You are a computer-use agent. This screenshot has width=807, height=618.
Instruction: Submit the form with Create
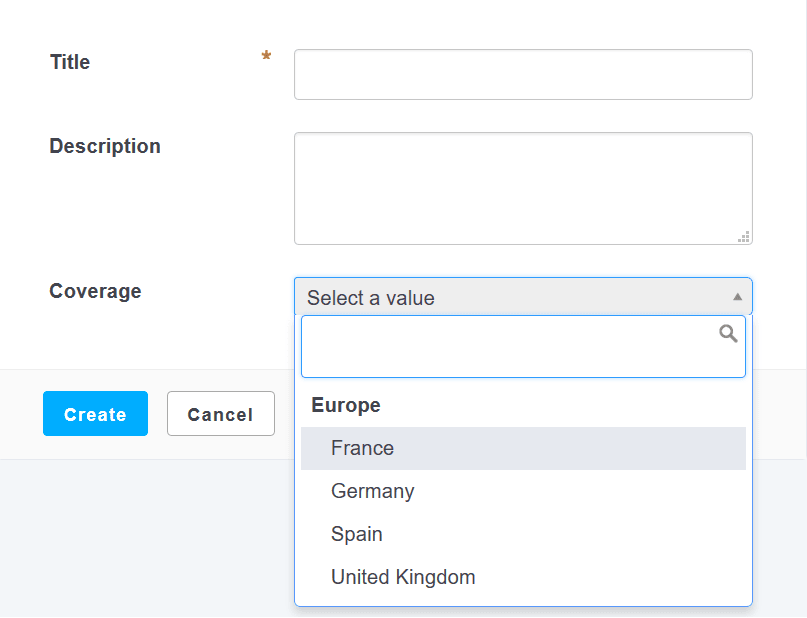pyautogui.click(x=95, y=414)
